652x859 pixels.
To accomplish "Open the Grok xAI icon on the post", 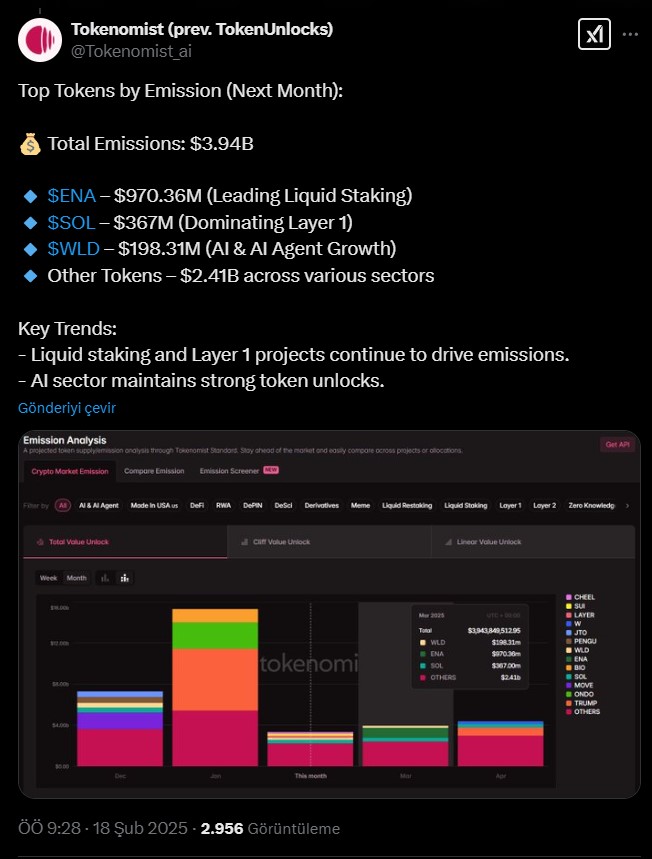I will [594, 35].
